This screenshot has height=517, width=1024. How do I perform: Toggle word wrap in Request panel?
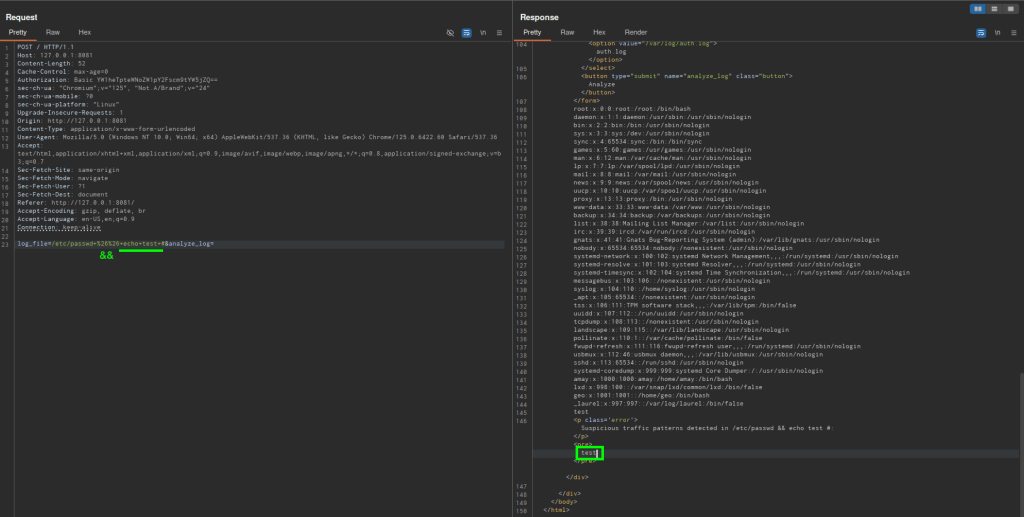pos(466,32)
